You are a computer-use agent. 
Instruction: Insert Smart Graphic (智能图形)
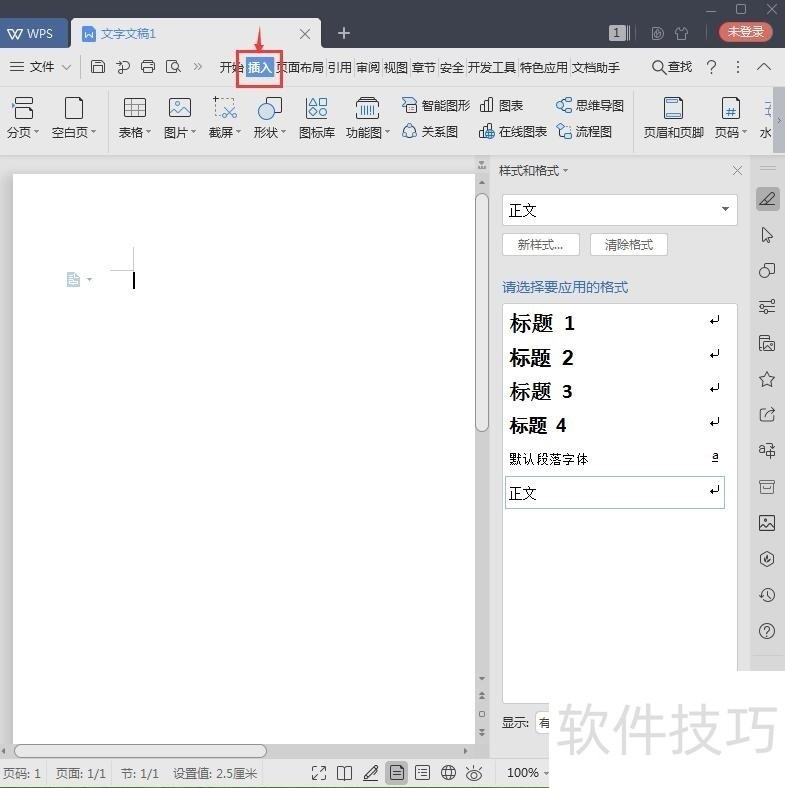point(436,105)
